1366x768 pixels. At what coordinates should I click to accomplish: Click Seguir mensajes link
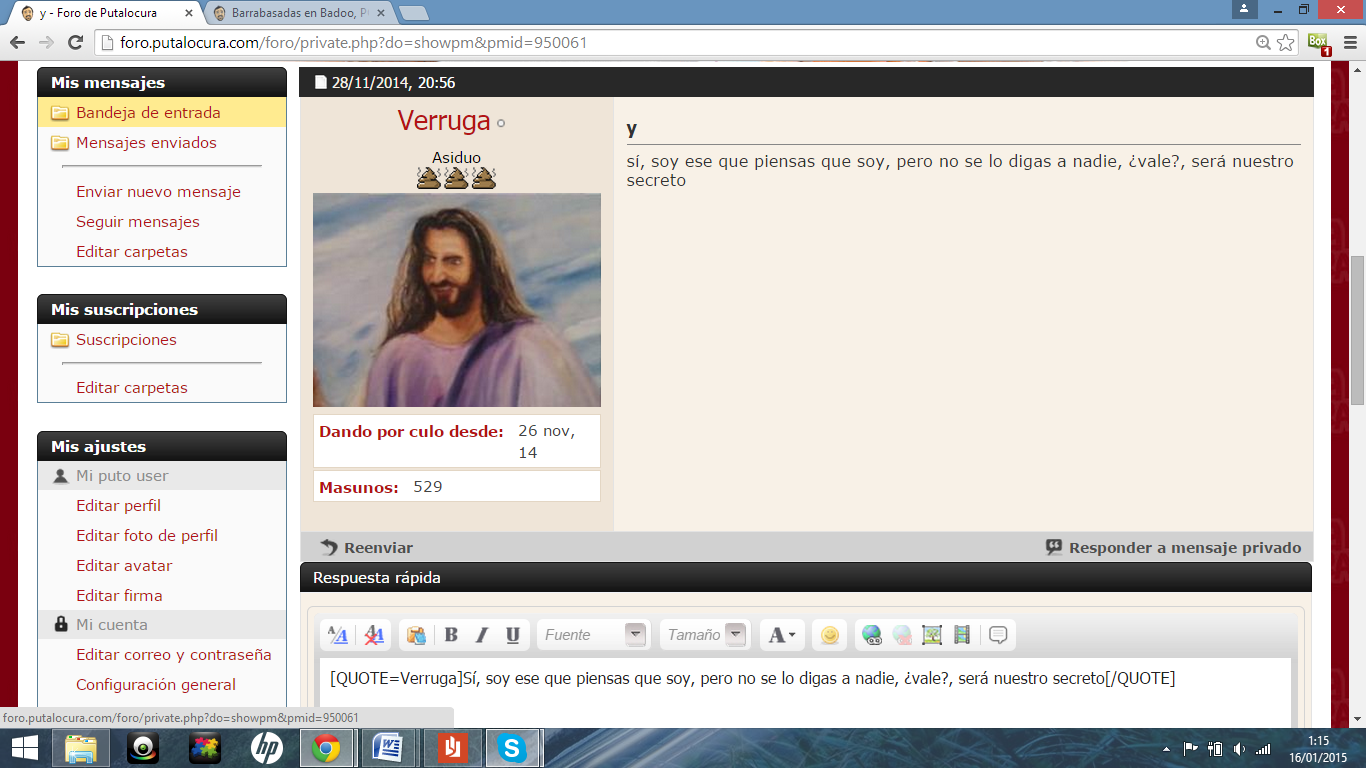[x=138, y=222]
